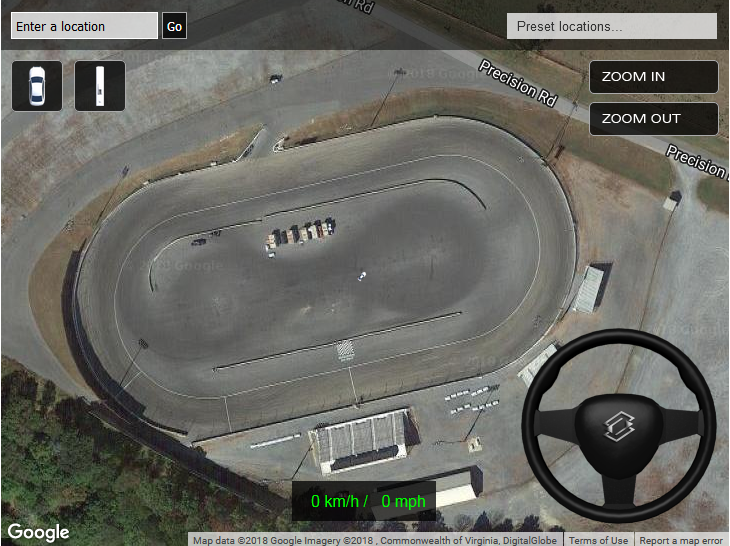Click the Google logo

coord(38,532)
